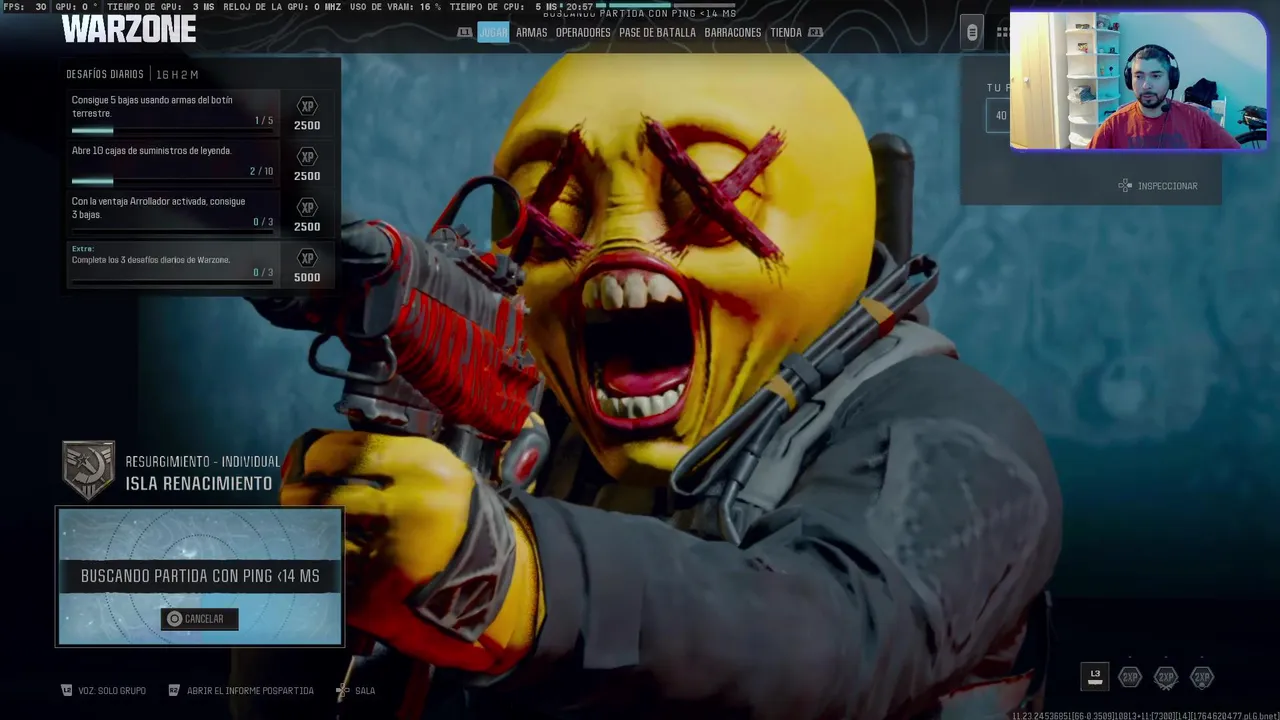The height and width of the screenshot is (720, 1280).
Task: Click progress bar of cajas de suministros challenge
Action: pyautogui.click(x=172, y=181)
